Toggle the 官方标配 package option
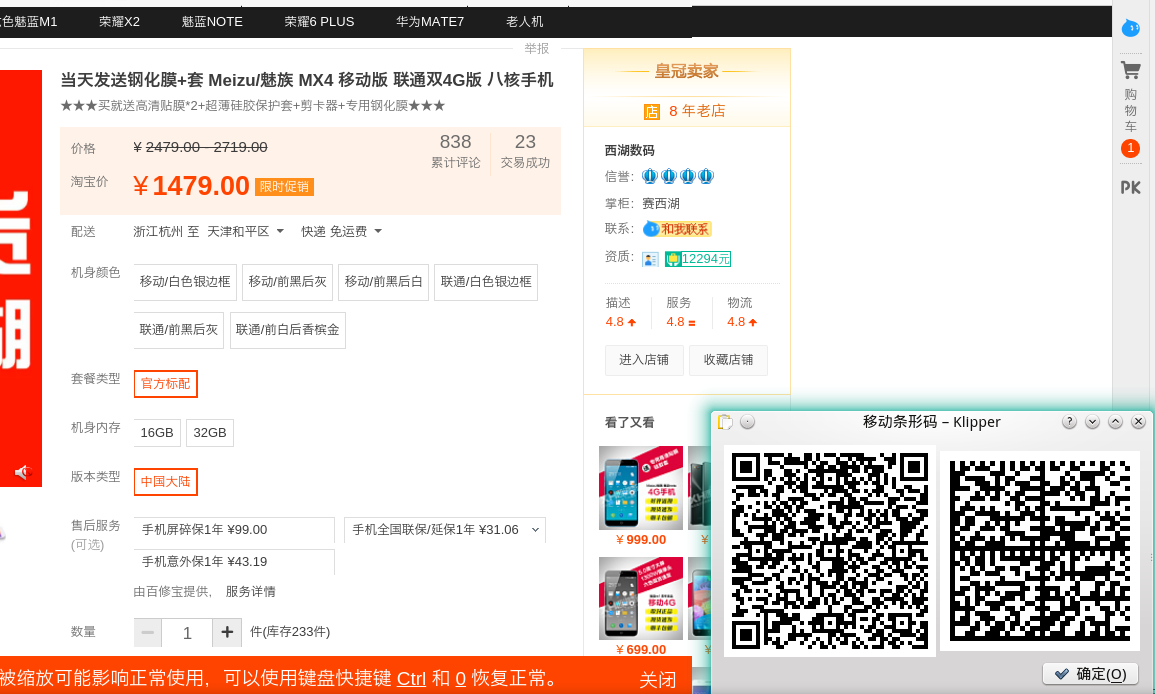The height and width of the screenshot is (694, 1155). coord(166,384)
